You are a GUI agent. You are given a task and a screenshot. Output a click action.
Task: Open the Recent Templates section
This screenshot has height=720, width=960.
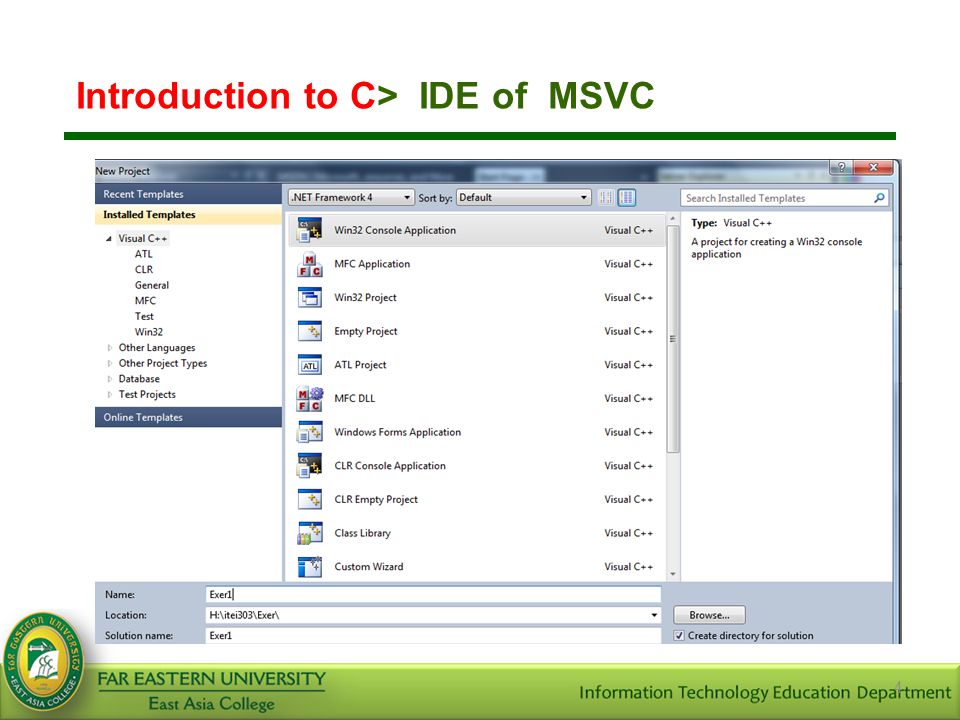pos(189,194)
